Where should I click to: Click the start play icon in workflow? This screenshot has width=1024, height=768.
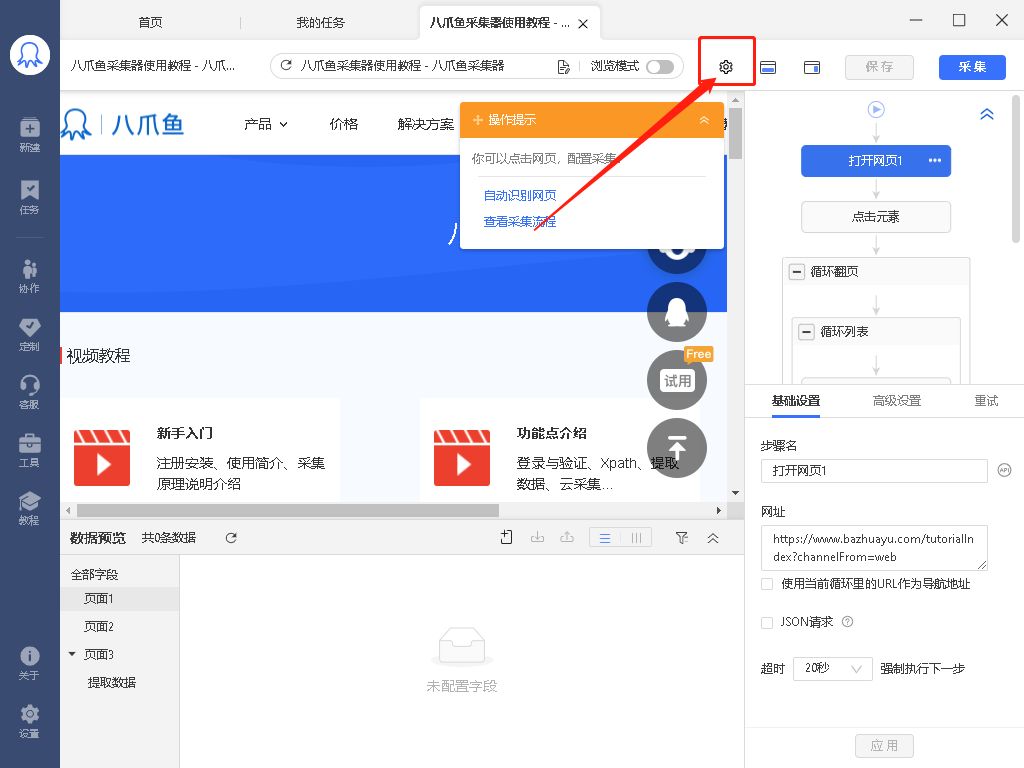[x=876, y=109]
